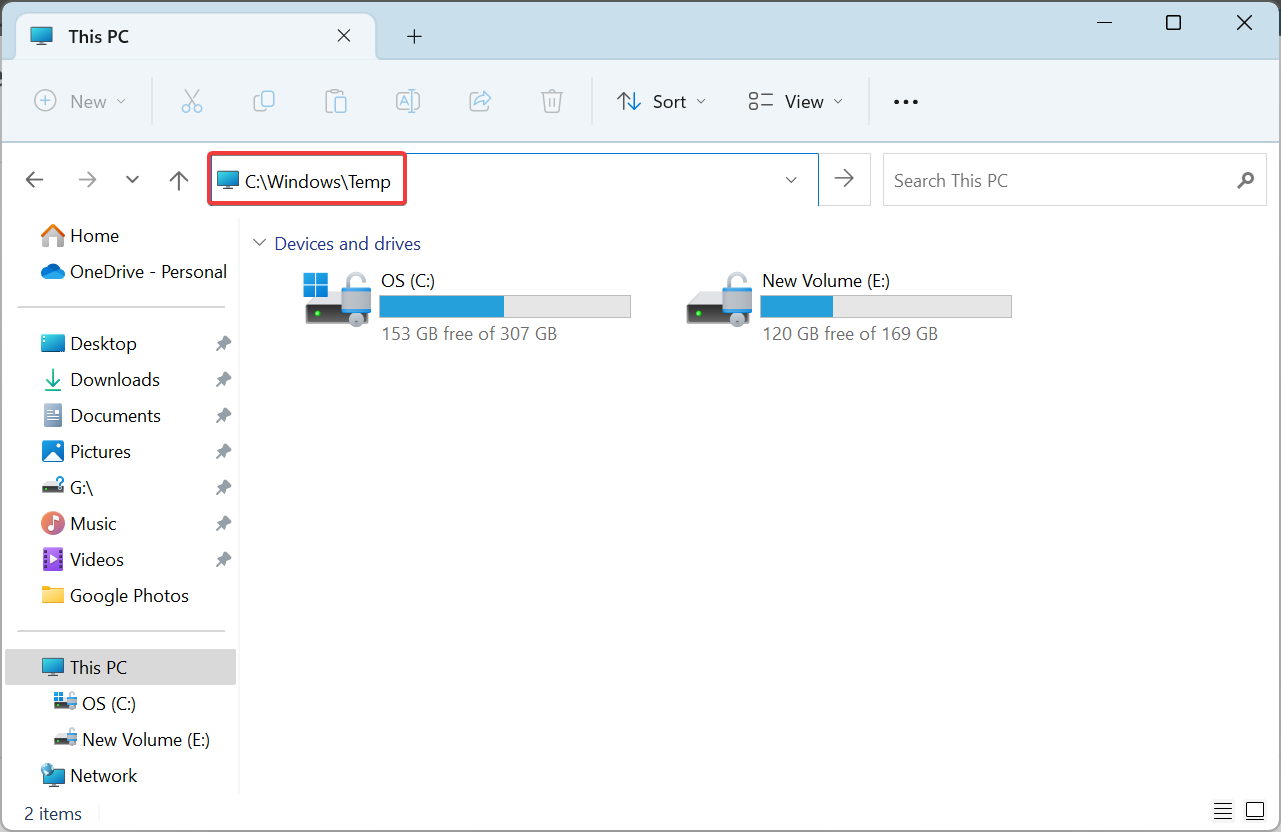Click the Search This PC field
This screenshot has width=1281, height=832.
click(x=1060, y=181)
